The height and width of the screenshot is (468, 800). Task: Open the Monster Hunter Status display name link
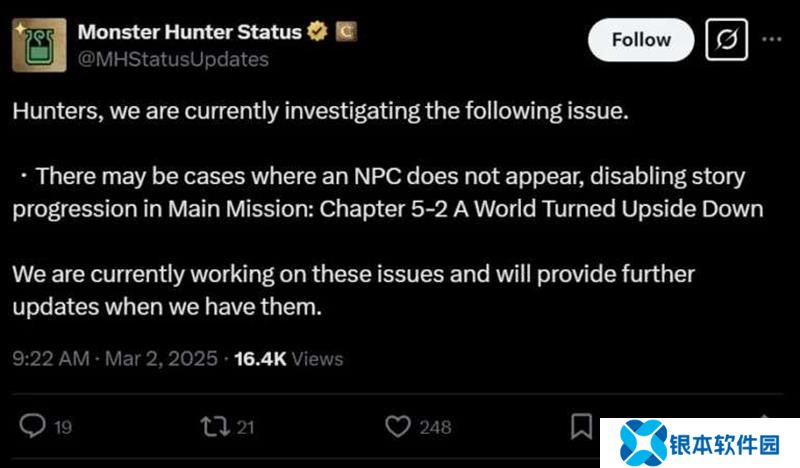point(189,32)
